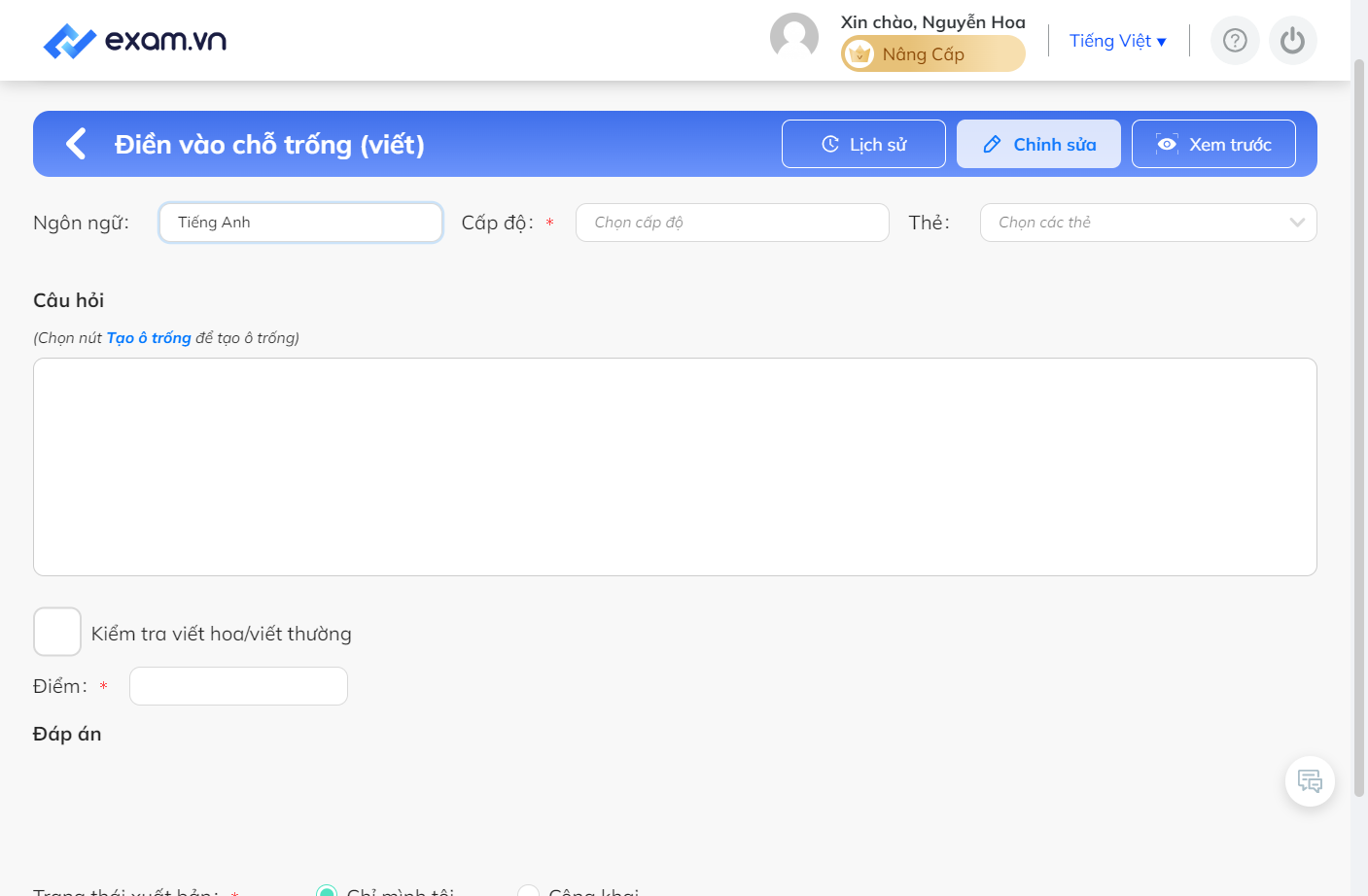Click the Tạo ô trống link
The image size is (1368, 896).
coord(149,338)
